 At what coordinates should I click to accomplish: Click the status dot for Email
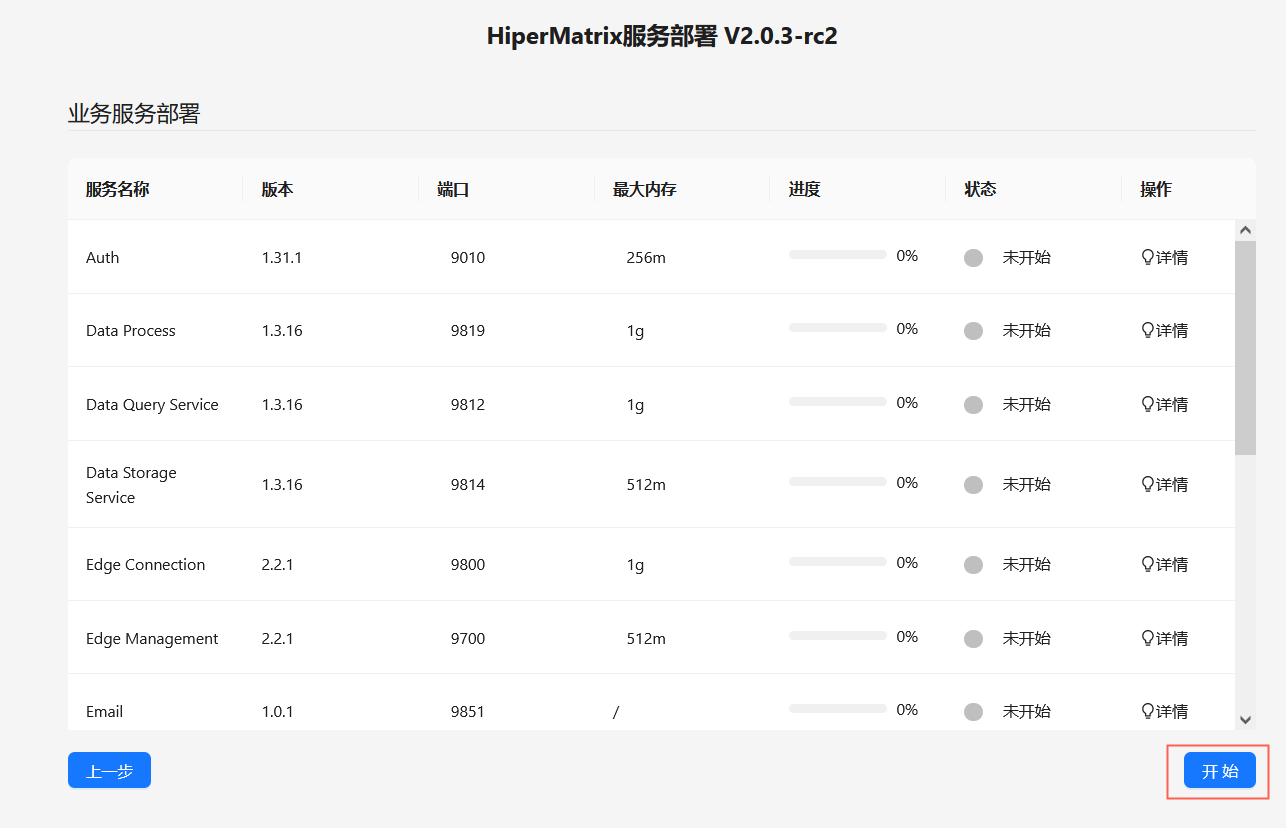click(973, 712)
